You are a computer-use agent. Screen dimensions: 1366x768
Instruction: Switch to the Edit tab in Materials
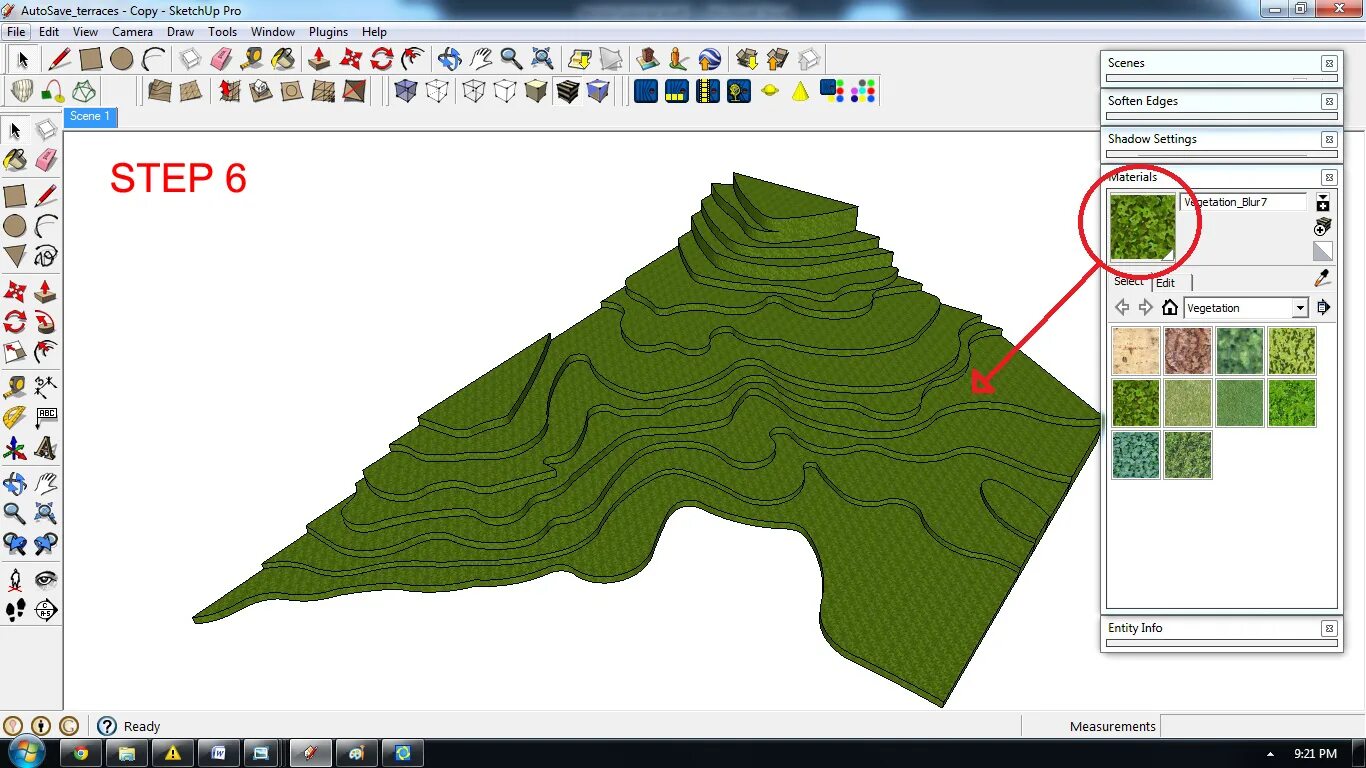(x=1166, y=283)
